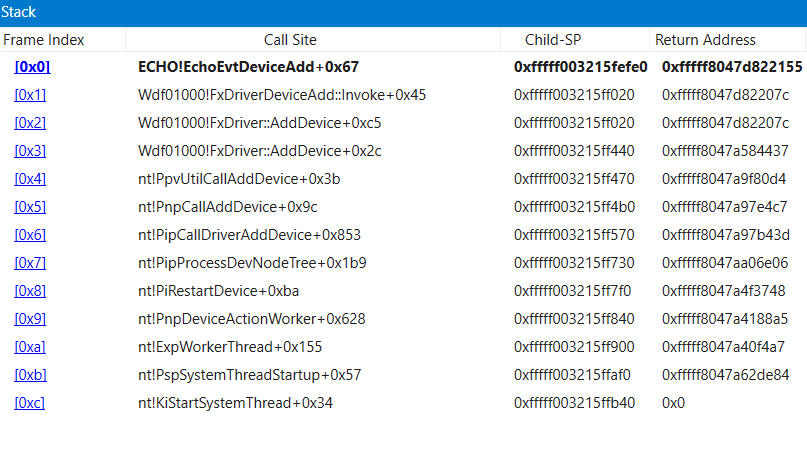The width and height of the screenshot is (807, 467).
Task: Select the Return Address column header
Action: pyautogui.click(x=705, y=40)
